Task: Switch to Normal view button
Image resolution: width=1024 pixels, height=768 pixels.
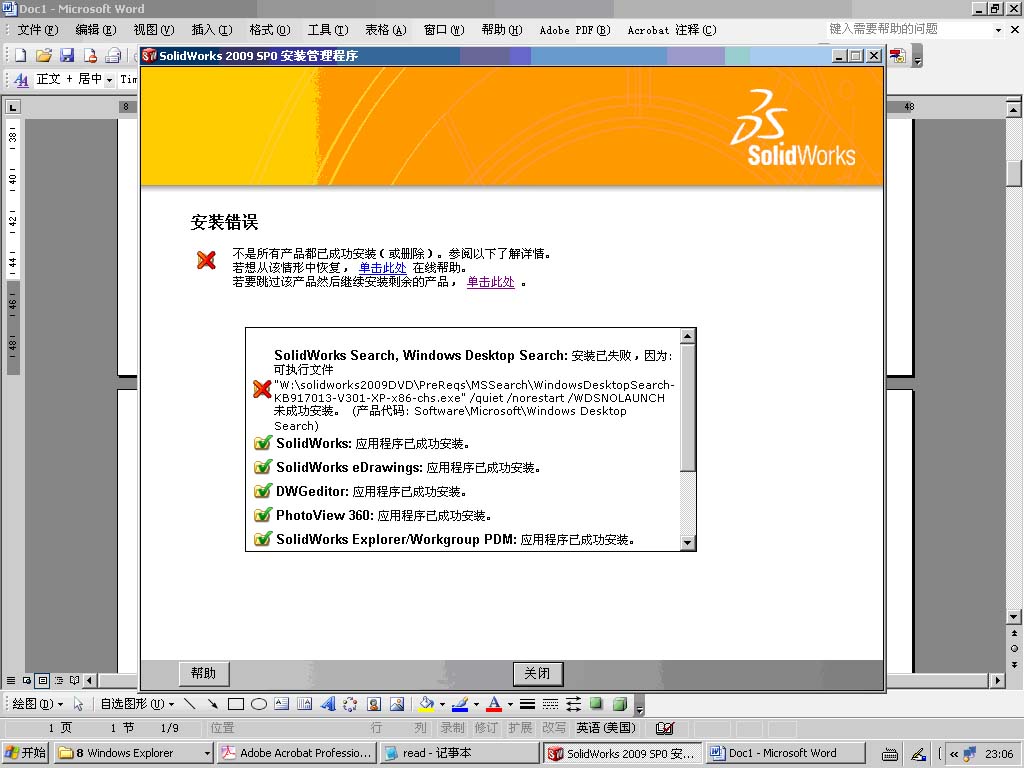Action: (11, 680)
